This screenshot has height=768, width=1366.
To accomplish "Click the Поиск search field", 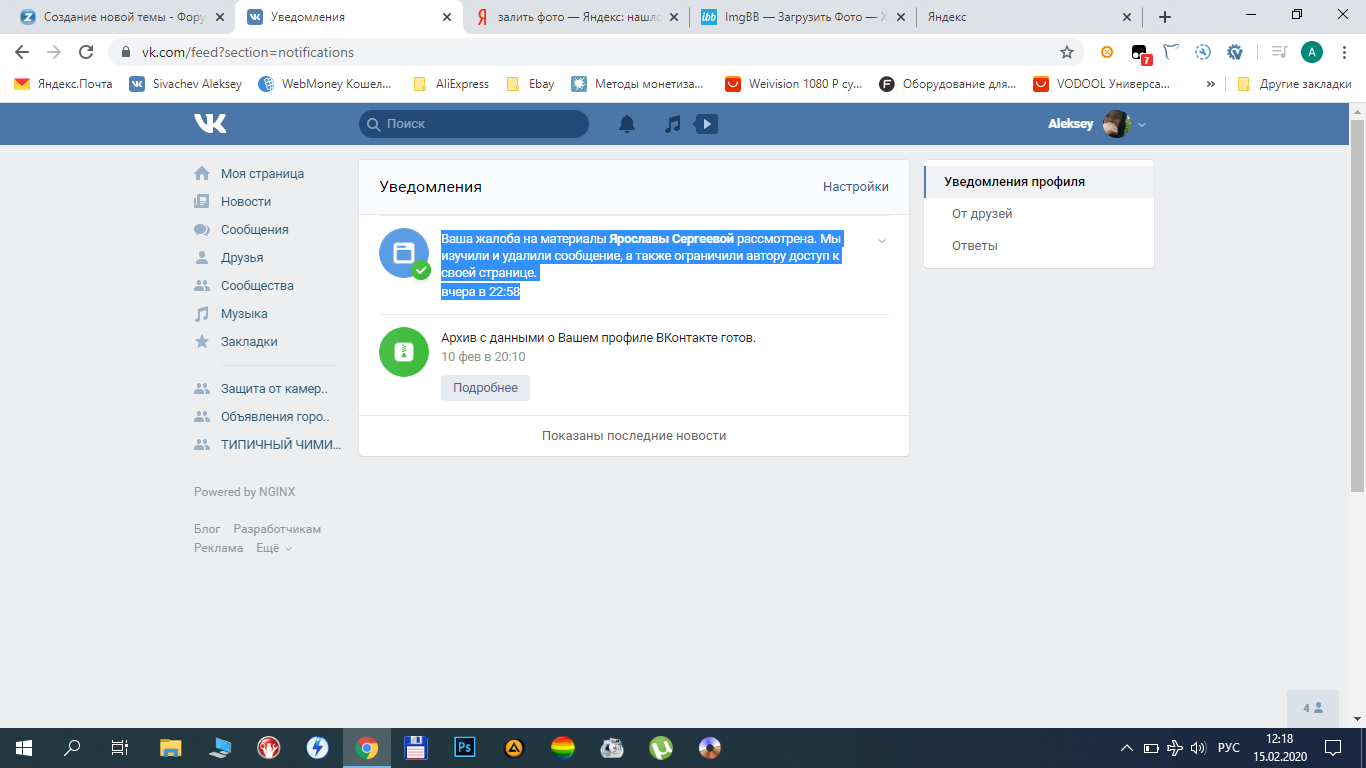I will click(x=474, y=124).
